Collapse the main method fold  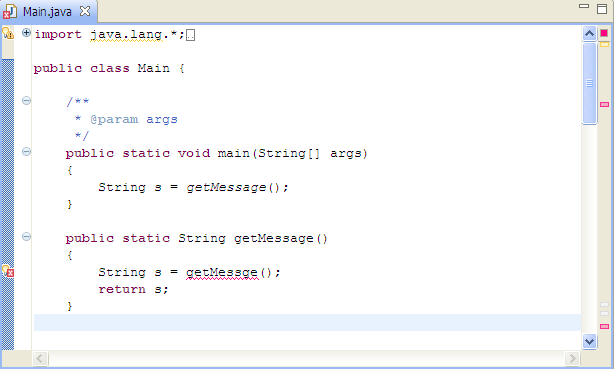(26, 152)
